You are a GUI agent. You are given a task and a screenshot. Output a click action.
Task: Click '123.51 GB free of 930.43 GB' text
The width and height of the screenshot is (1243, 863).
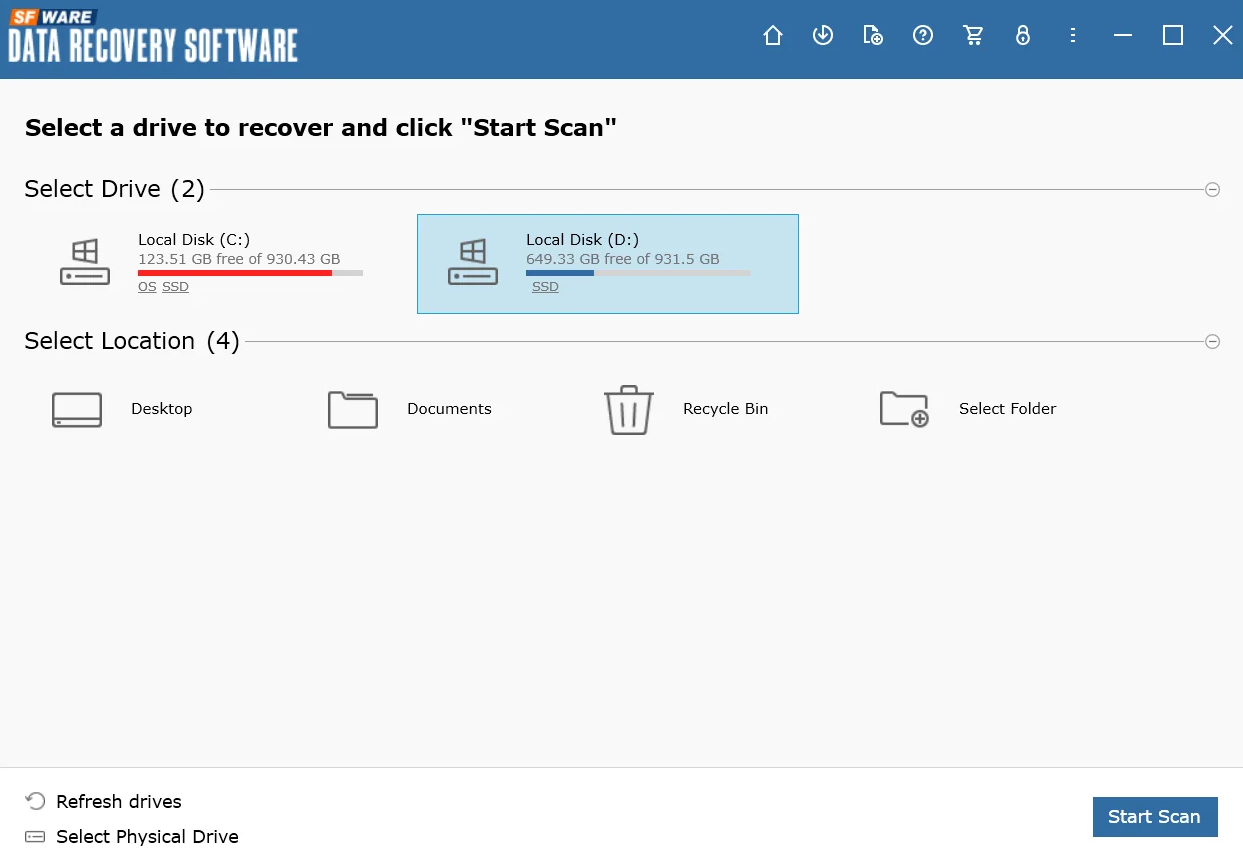pyautogui.click(x=239, y=259)
